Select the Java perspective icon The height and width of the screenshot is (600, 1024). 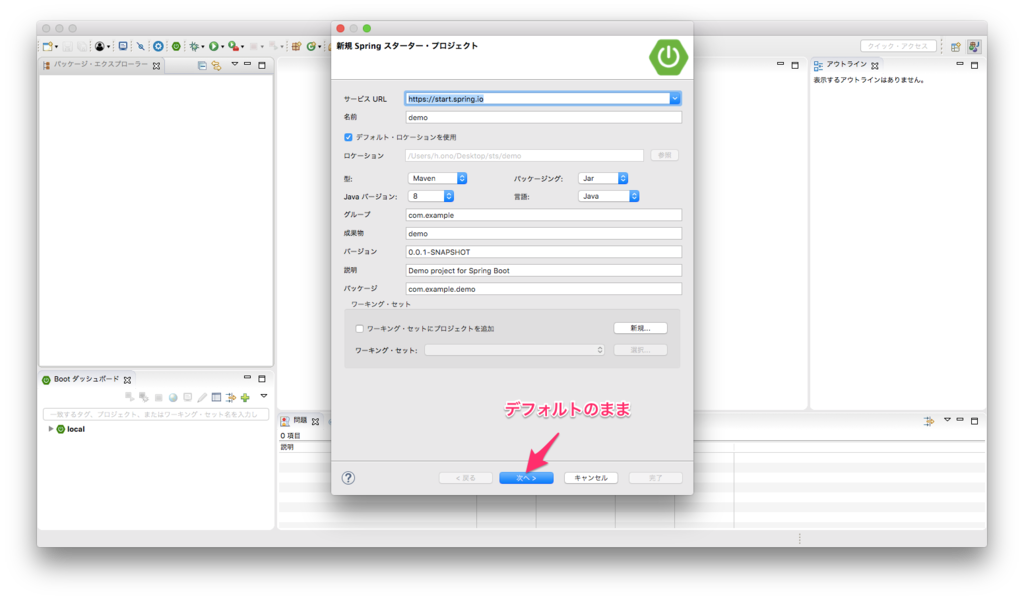(x=974, y=46)
